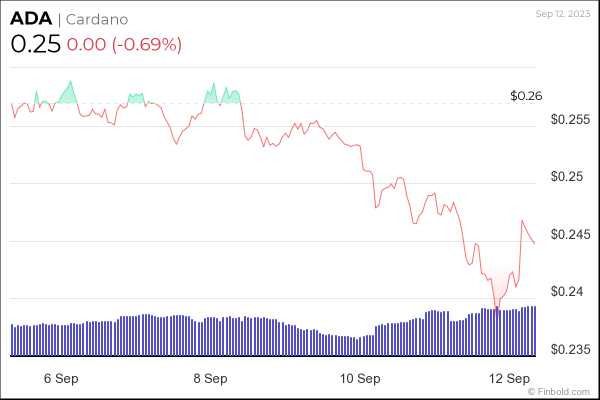Click the ADA ticker symbol
This screenshot has width=600, height=400.
click(x=30, y=19)
